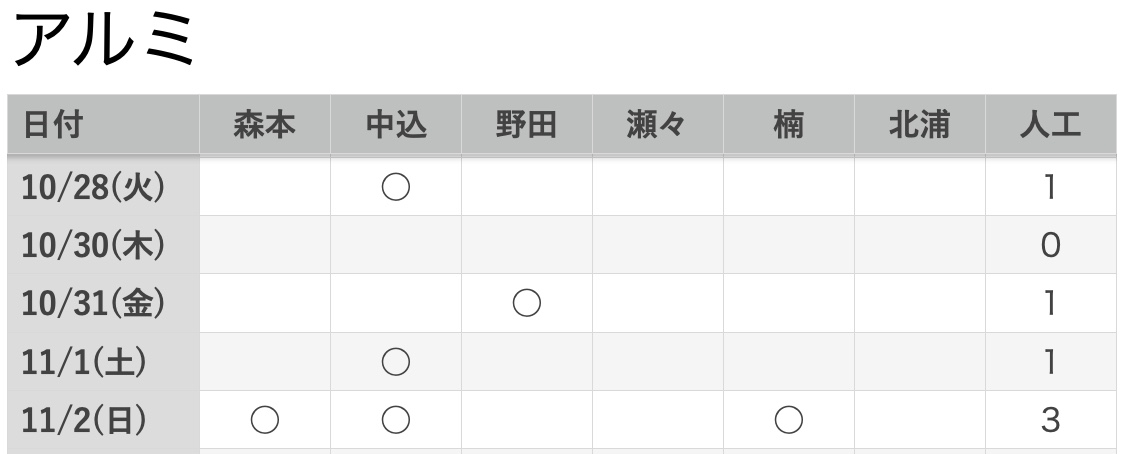Screen dimensions: 1126x454
Task: Toggle 中込 circle for 10/28(火)
Action: coord(396,187)
